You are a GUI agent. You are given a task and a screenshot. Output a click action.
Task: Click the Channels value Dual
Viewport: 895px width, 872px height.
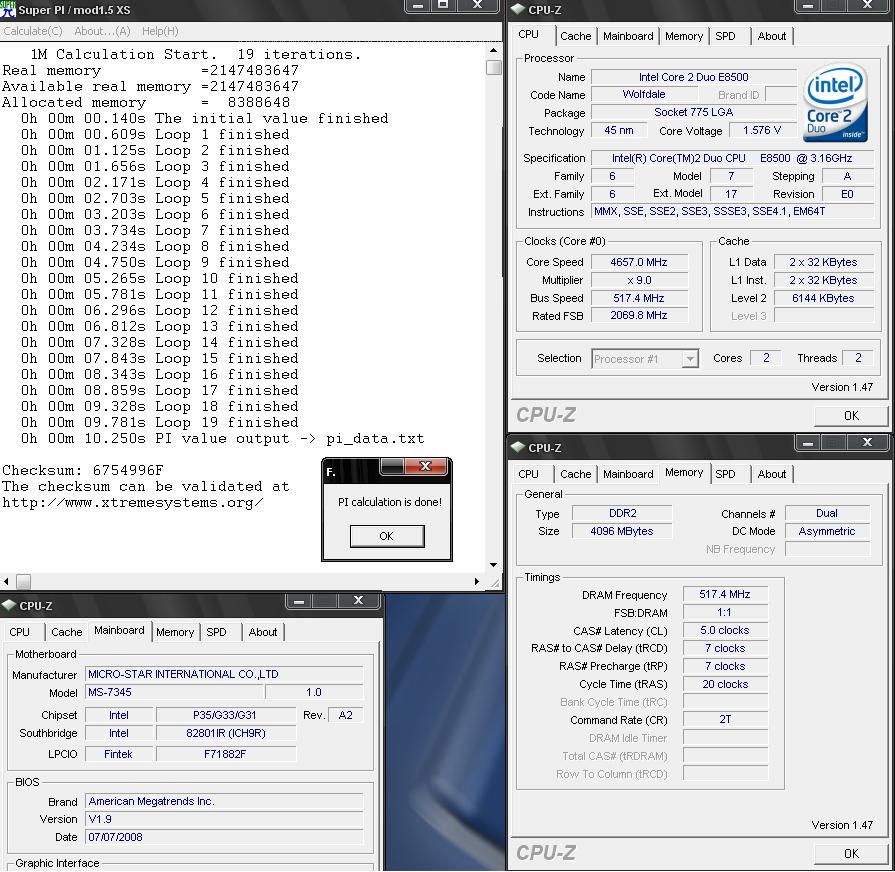[827, 513]
